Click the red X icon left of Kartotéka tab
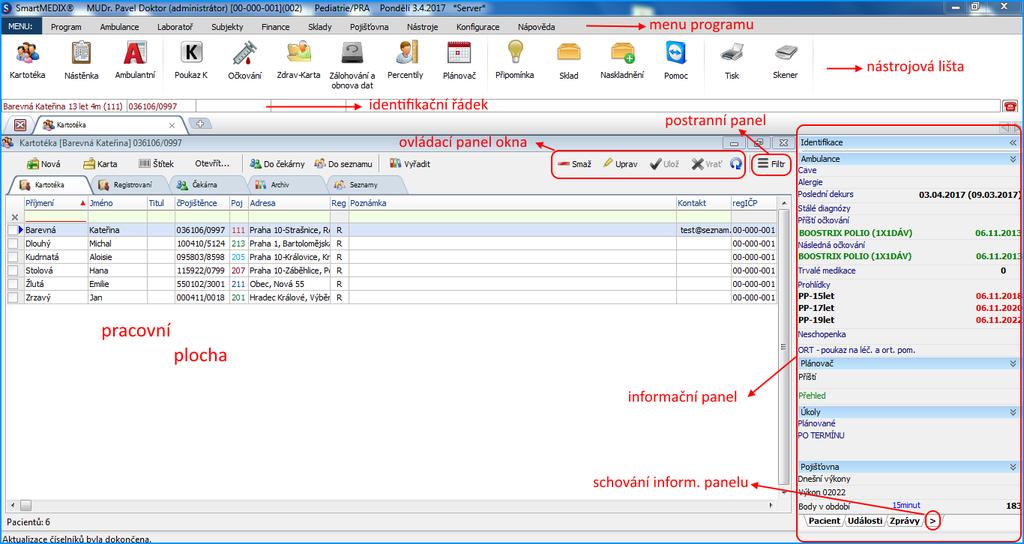 [20, 125]
